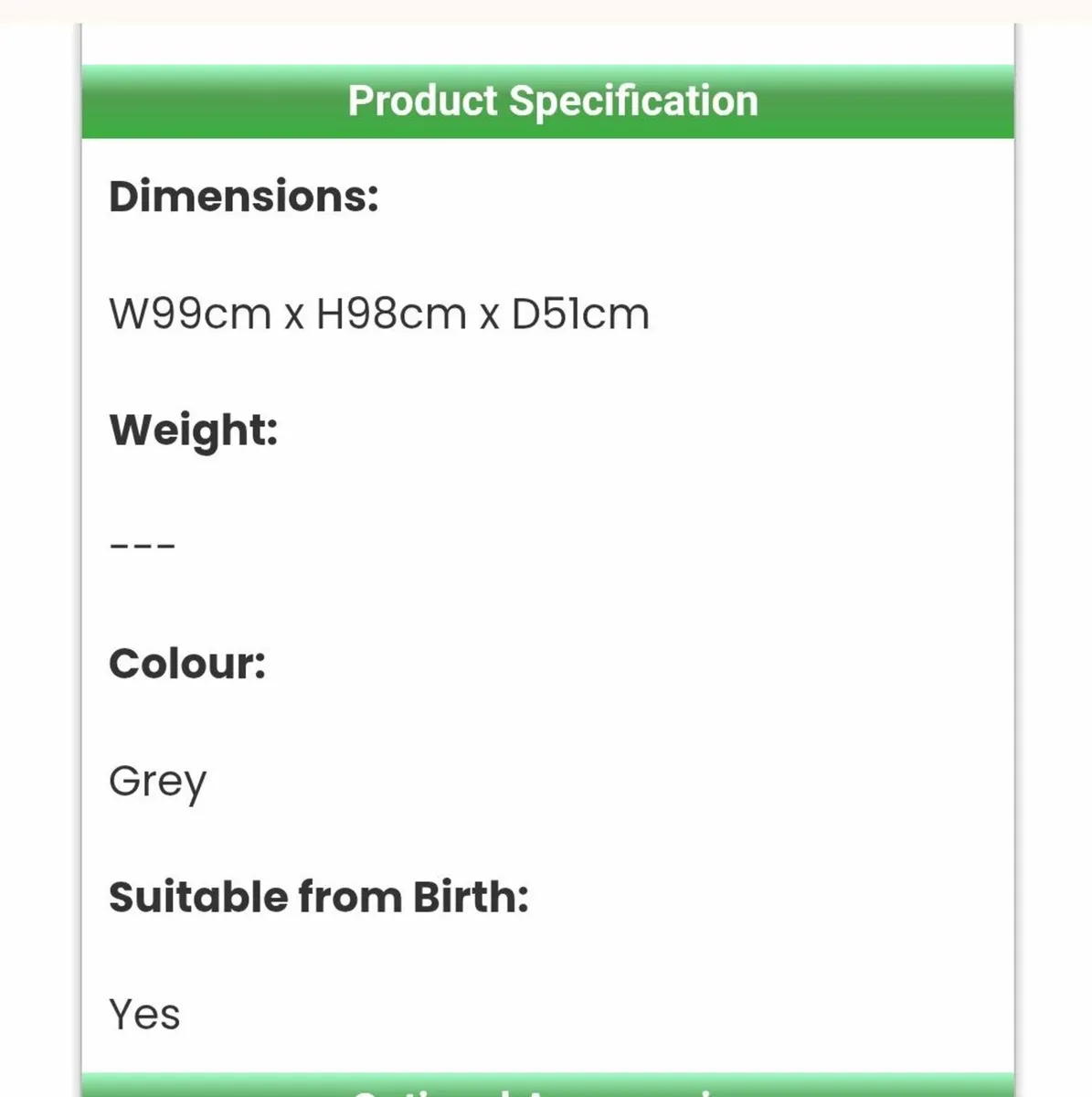Click the Suitable from Birth: heading

point(318,898)
